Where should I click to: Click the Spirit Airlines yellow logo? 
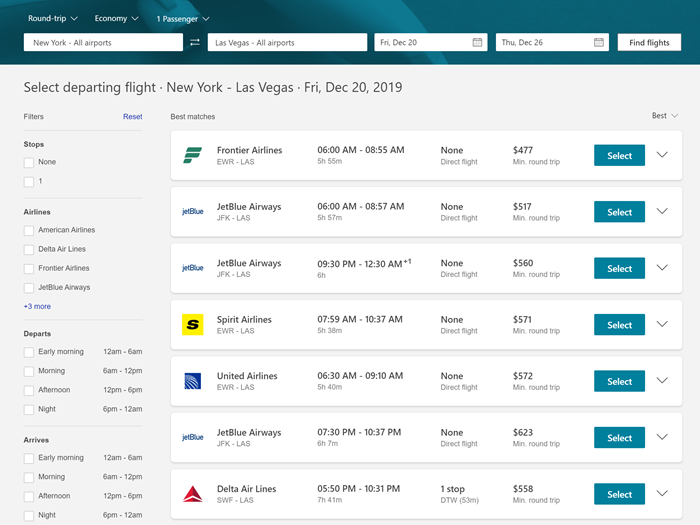(192, 325)
